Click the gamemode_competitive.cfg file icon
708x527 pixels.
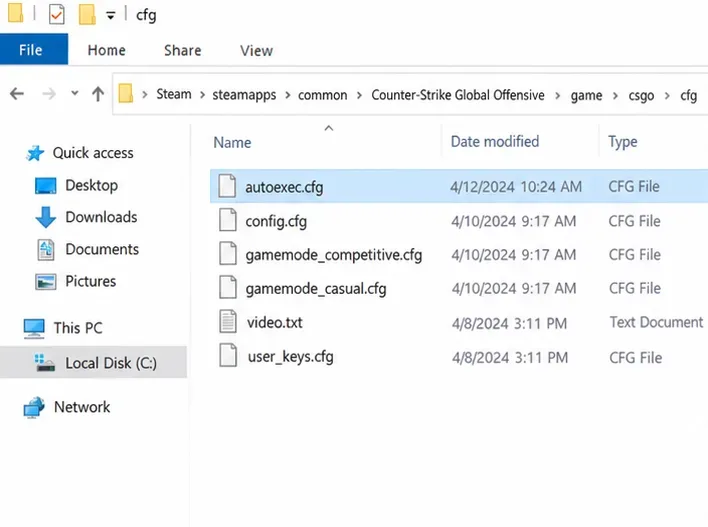[228, 253]
